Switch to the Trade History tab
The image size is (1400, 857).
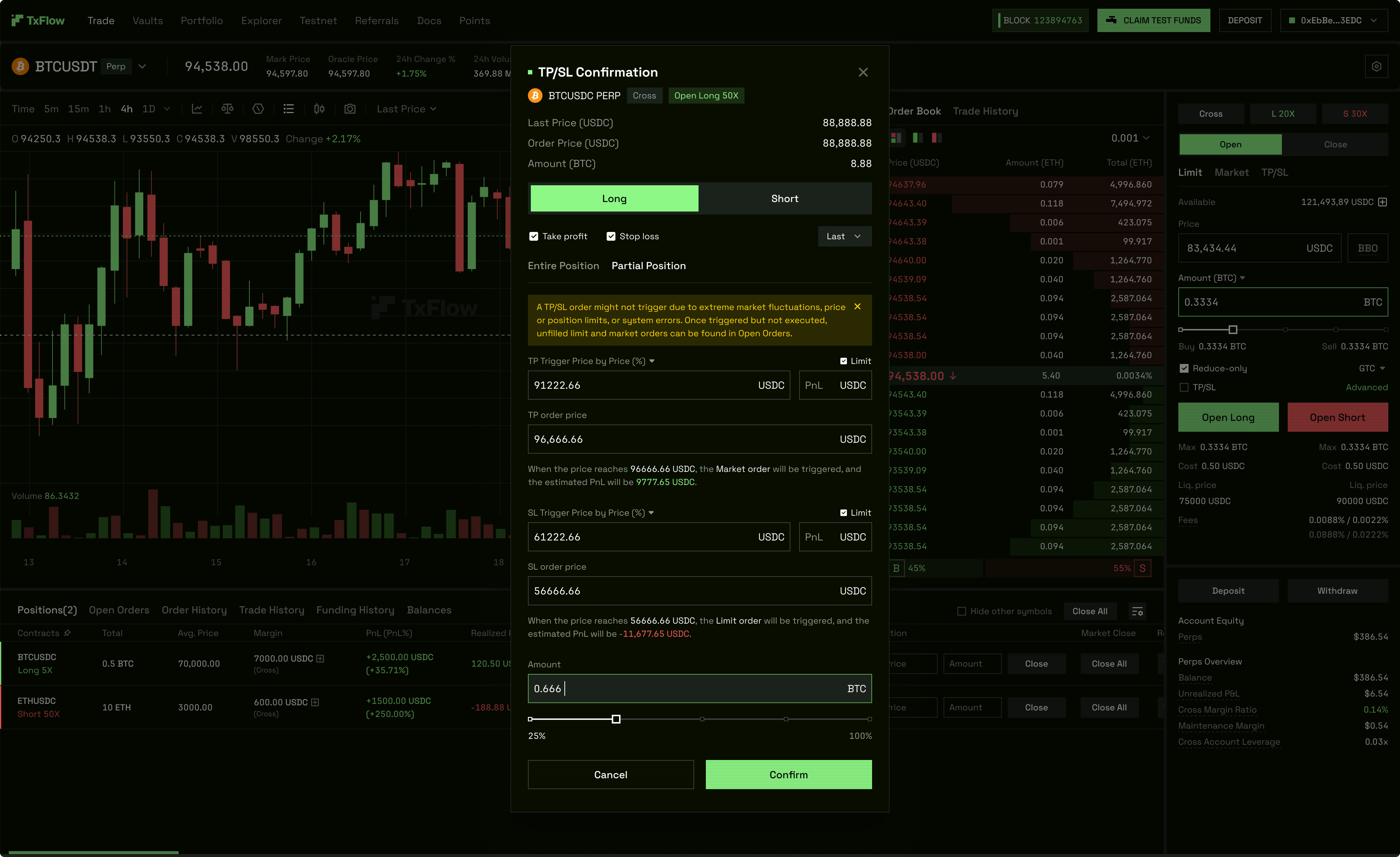pyautogui.click(x=986, y=111)
